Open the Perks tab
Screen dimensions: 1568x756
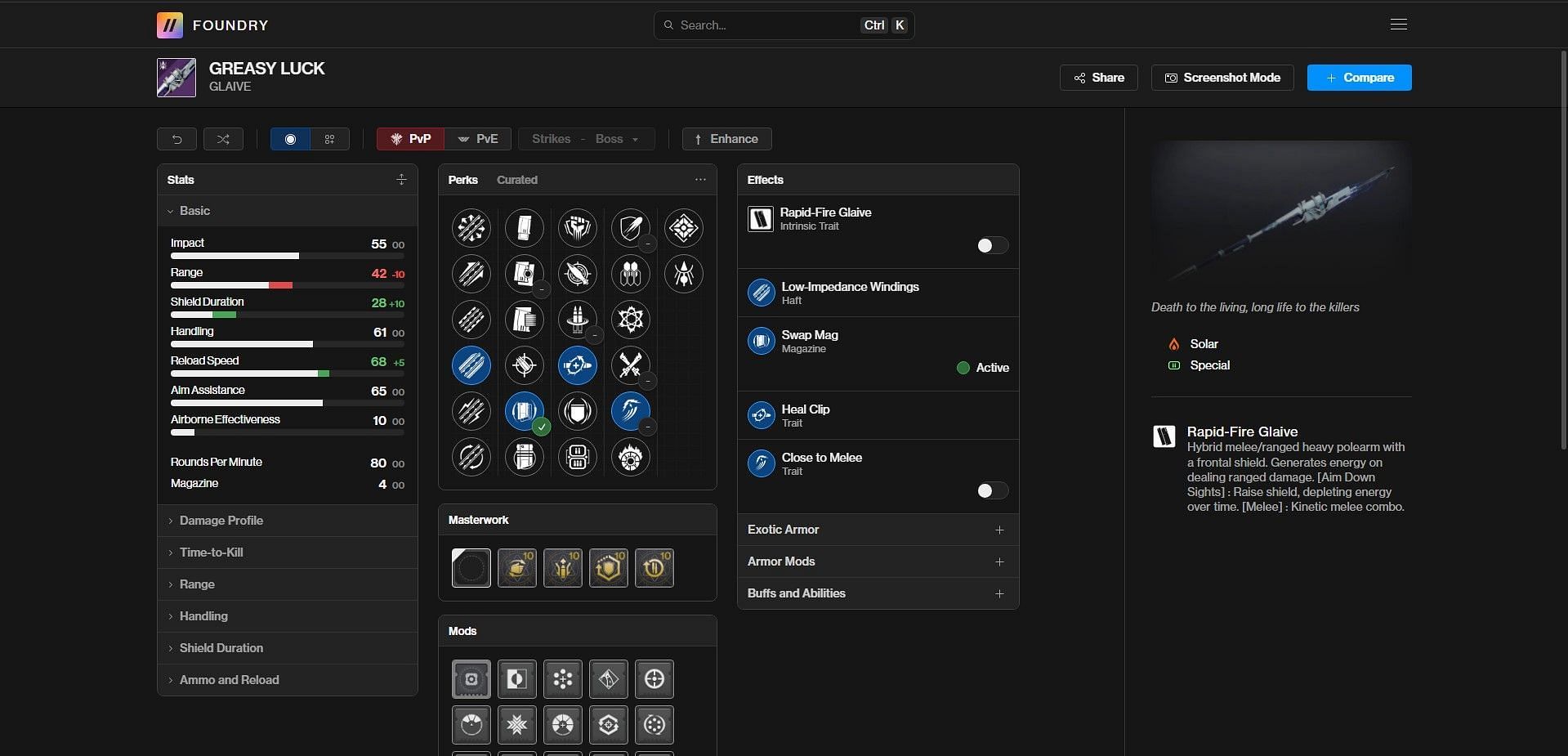click(x=463, y=180)
